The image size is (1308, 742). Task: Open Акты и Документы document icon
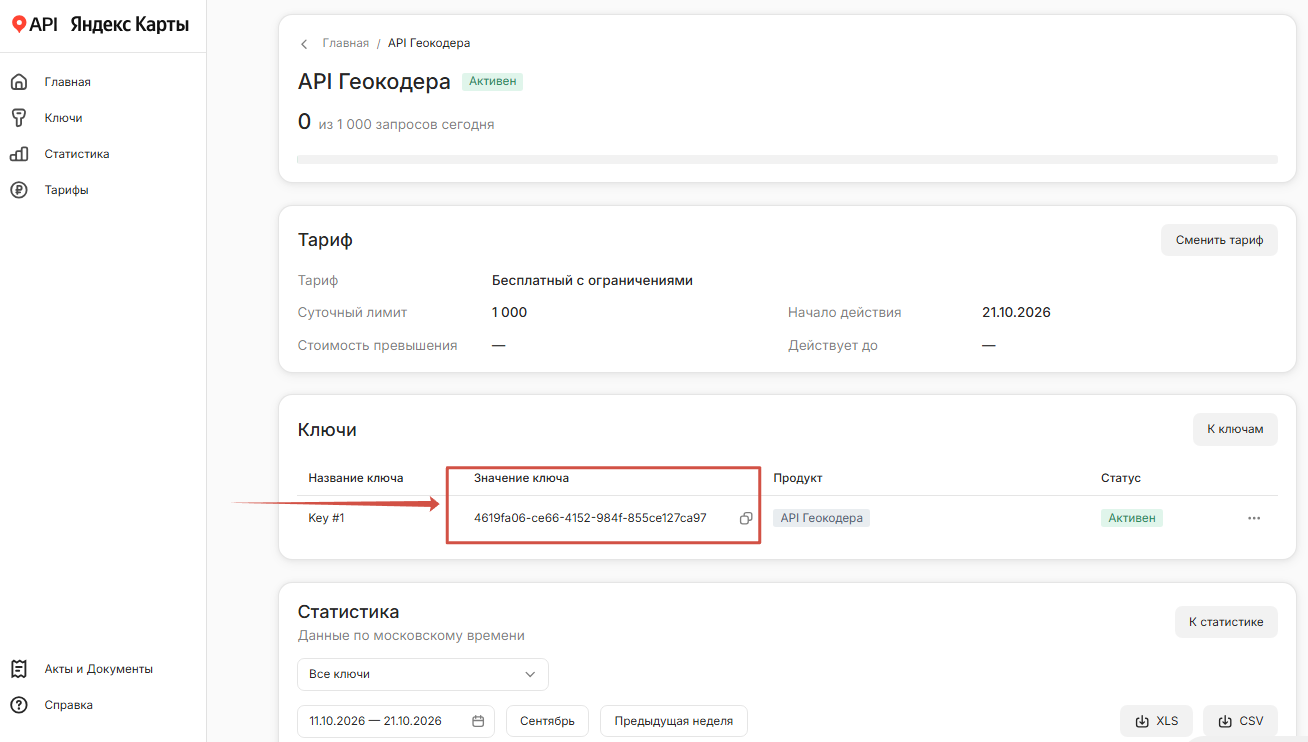point(19,669)
